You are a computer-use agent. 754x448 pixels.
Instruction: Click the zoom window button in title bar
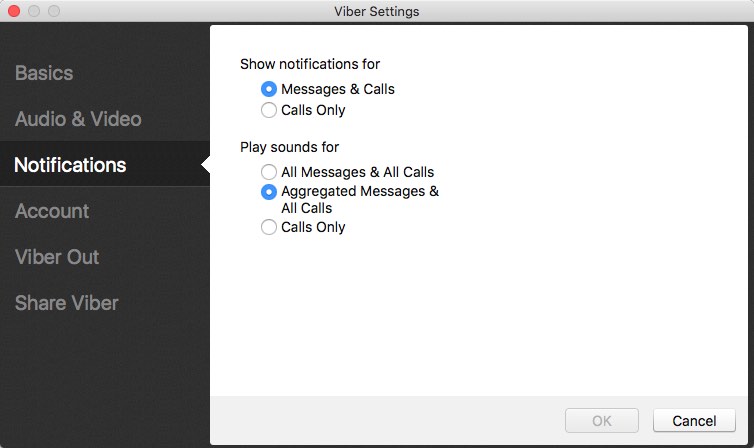point(54,11)
